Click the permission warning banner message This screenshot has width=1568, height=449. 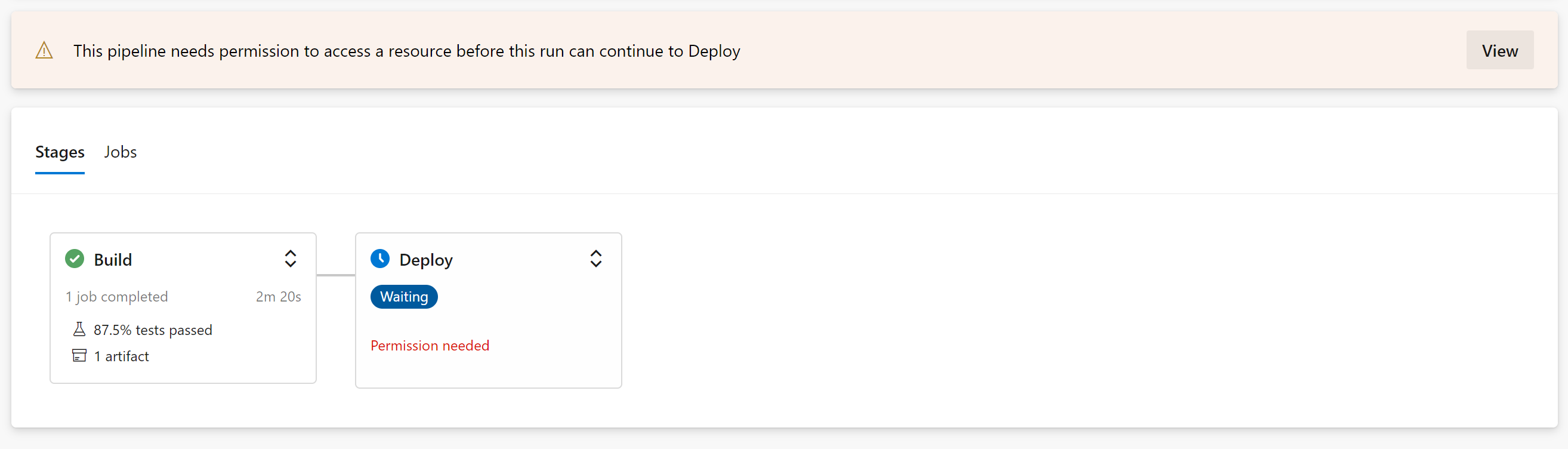click(406, 51)
